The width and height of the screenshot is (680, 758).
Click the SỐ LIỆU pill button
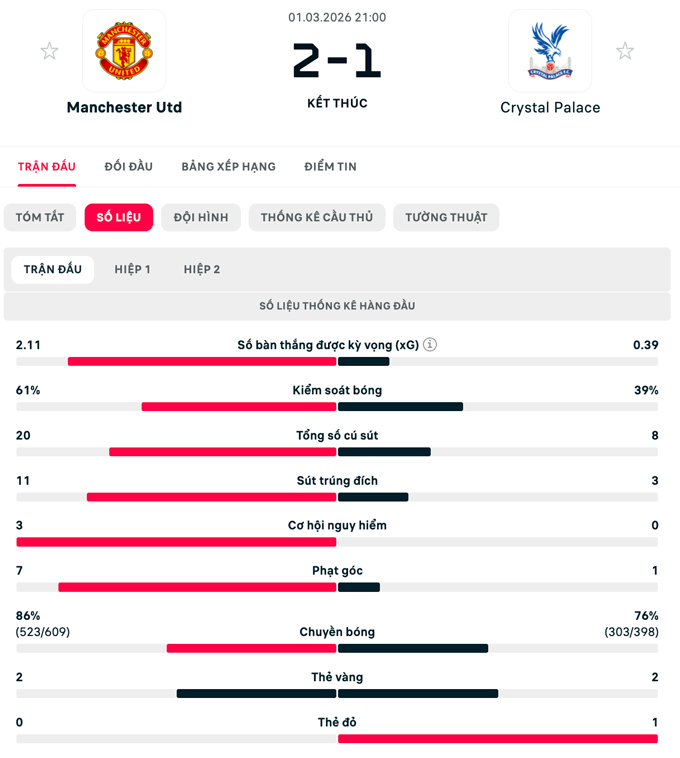(x=119, y=218)
